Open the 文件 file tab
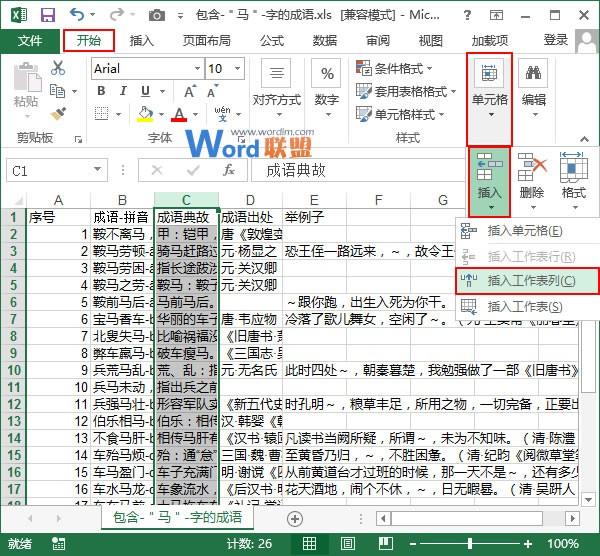The width and height of the screenshot is (600, 556). pyautogui.click(x=29, y=41)
